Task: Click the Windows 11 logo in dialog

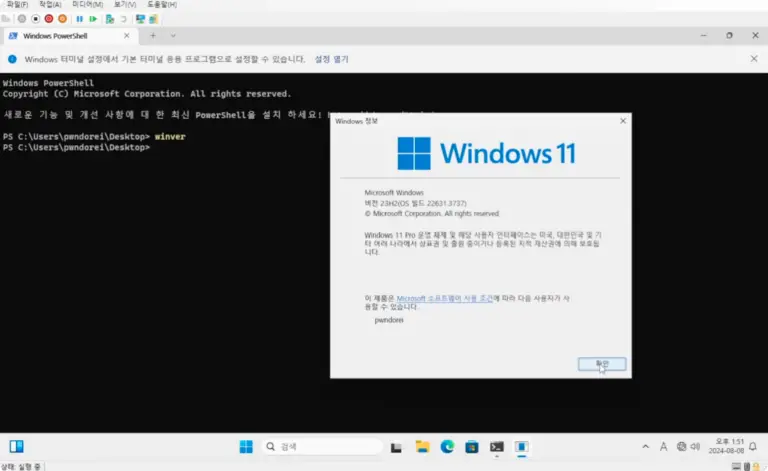Action: tap(486, 153)
